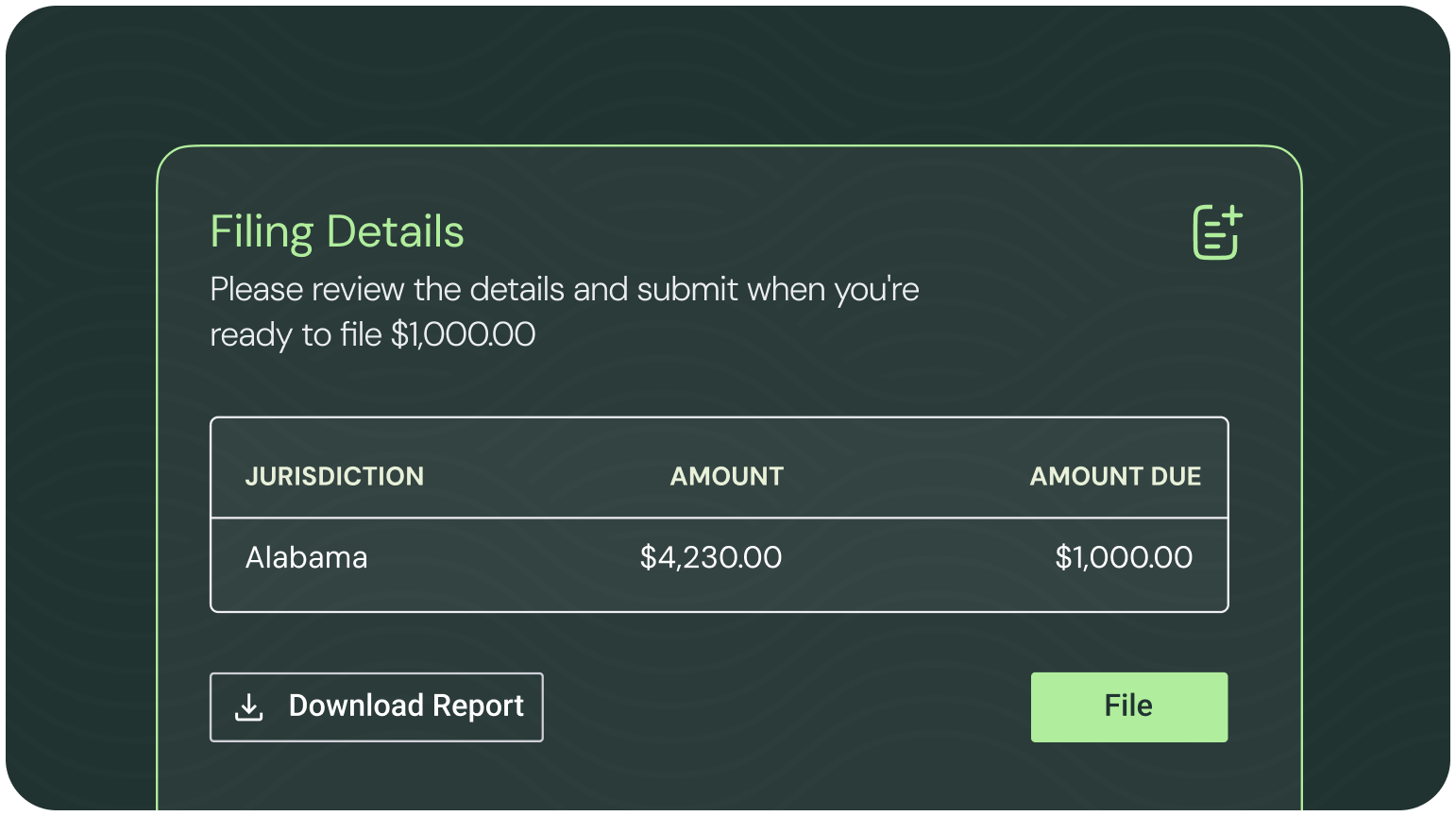The image size is (1456, 816).
Task: Click the $1,000.00 amount due cell
Action: click(1124, 557)
